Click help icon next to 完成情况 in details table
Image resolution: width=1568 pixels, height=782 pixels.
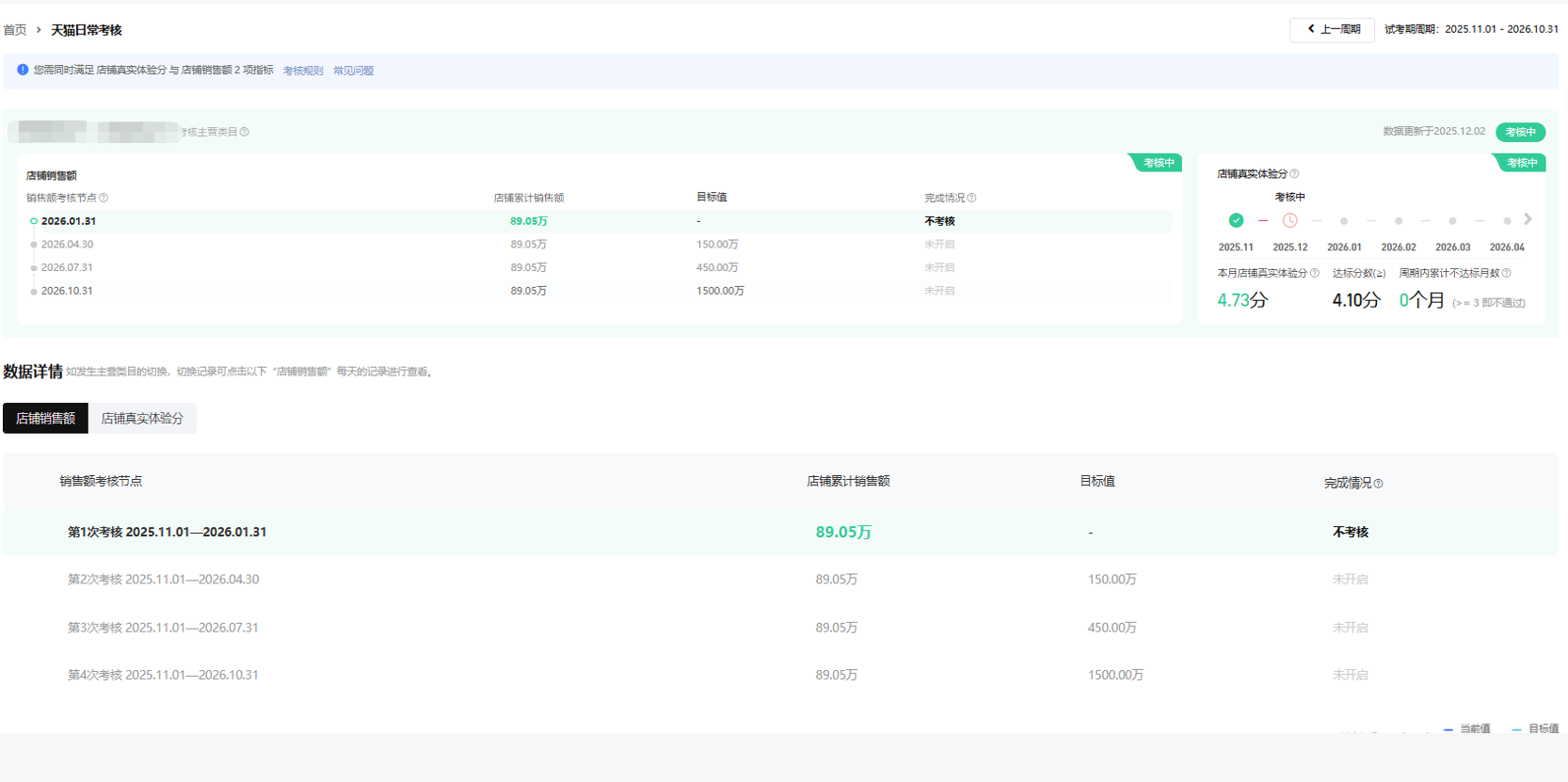coord(1379,484)
